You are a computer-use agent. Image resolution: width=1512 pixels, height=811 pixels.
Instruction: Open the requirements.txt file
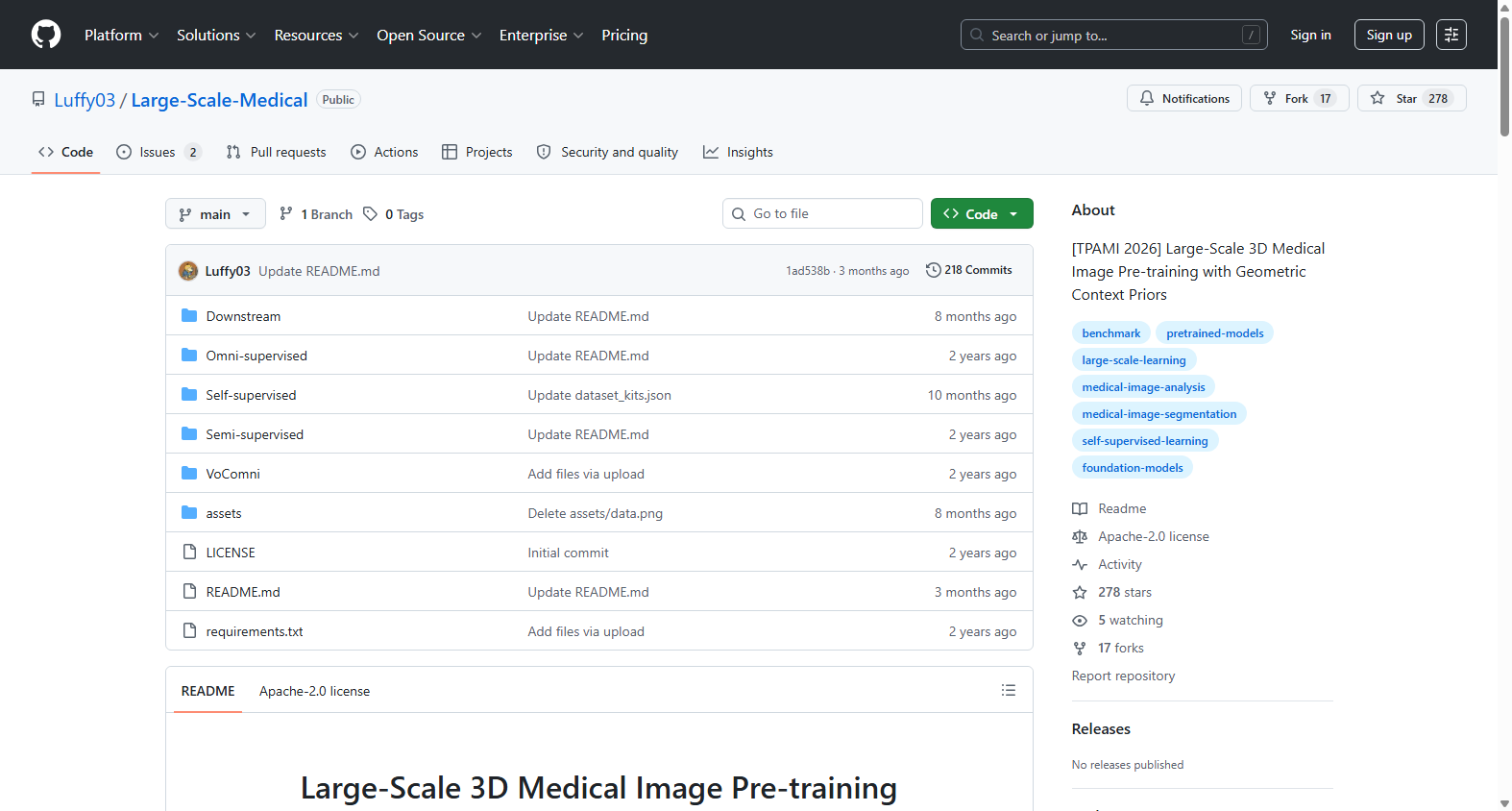click(255, 631)
